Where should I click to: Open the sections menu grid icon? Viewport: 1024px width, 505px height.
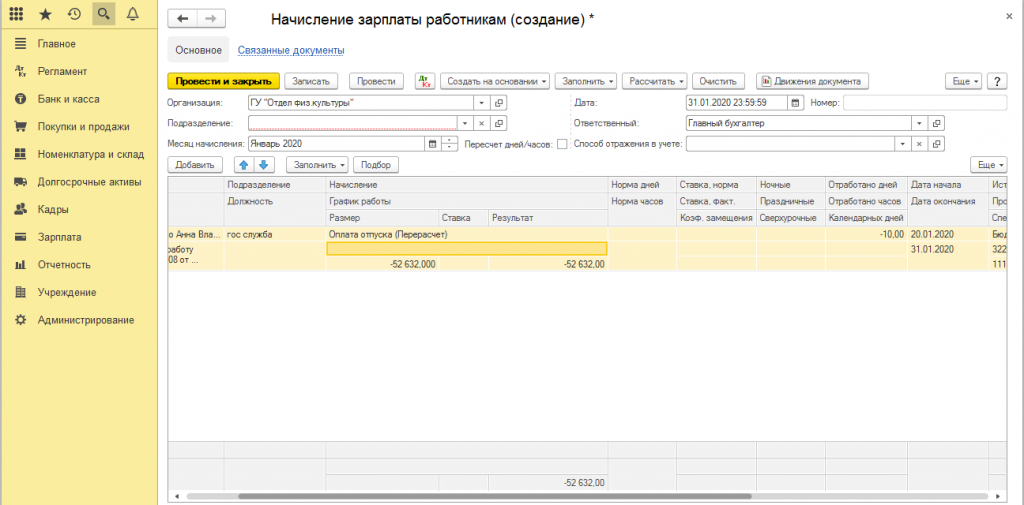click(x=16, y=14)
